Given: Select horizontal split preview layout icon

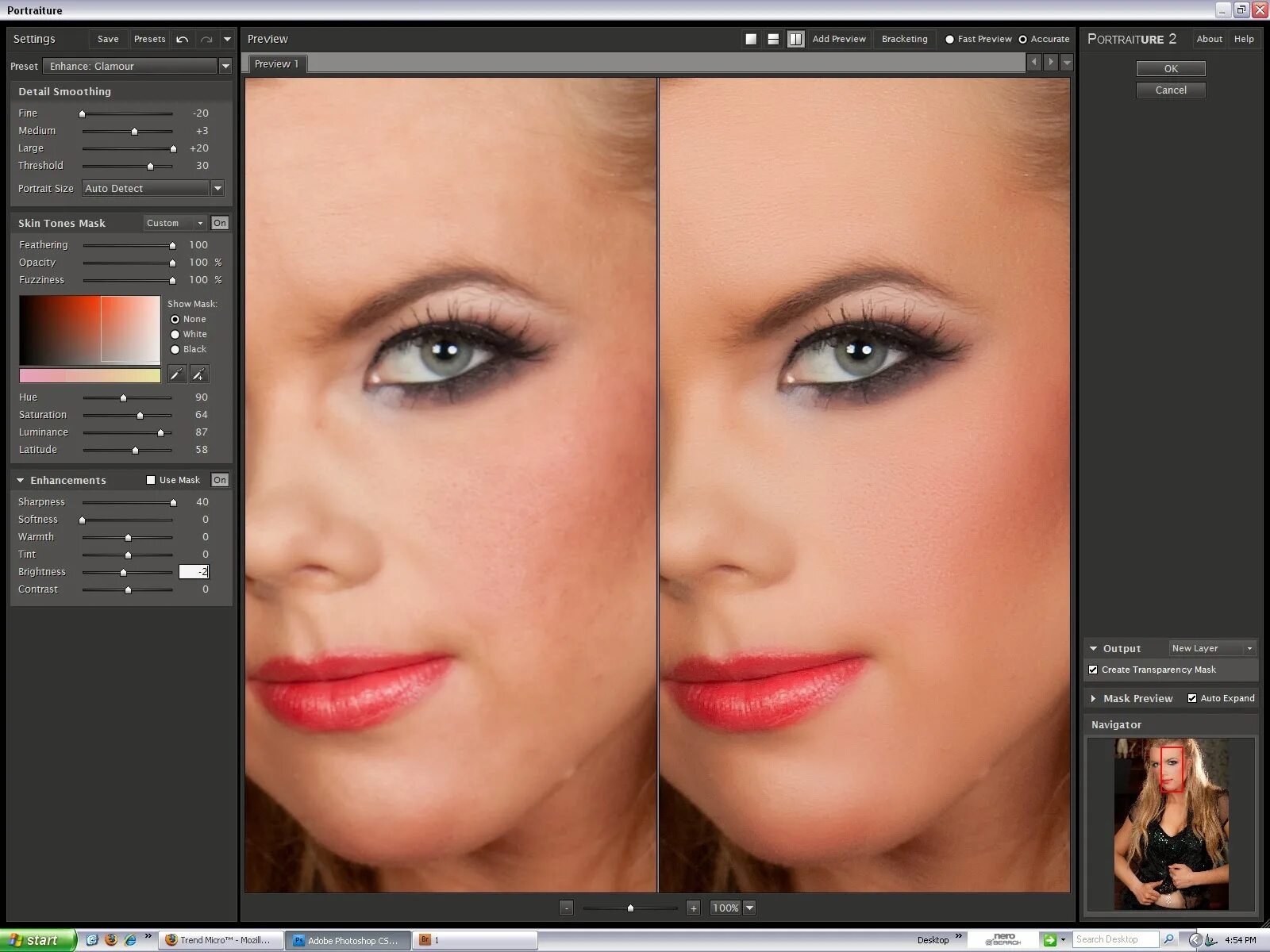Looking at the screenshot, I should tap(773, 39).
